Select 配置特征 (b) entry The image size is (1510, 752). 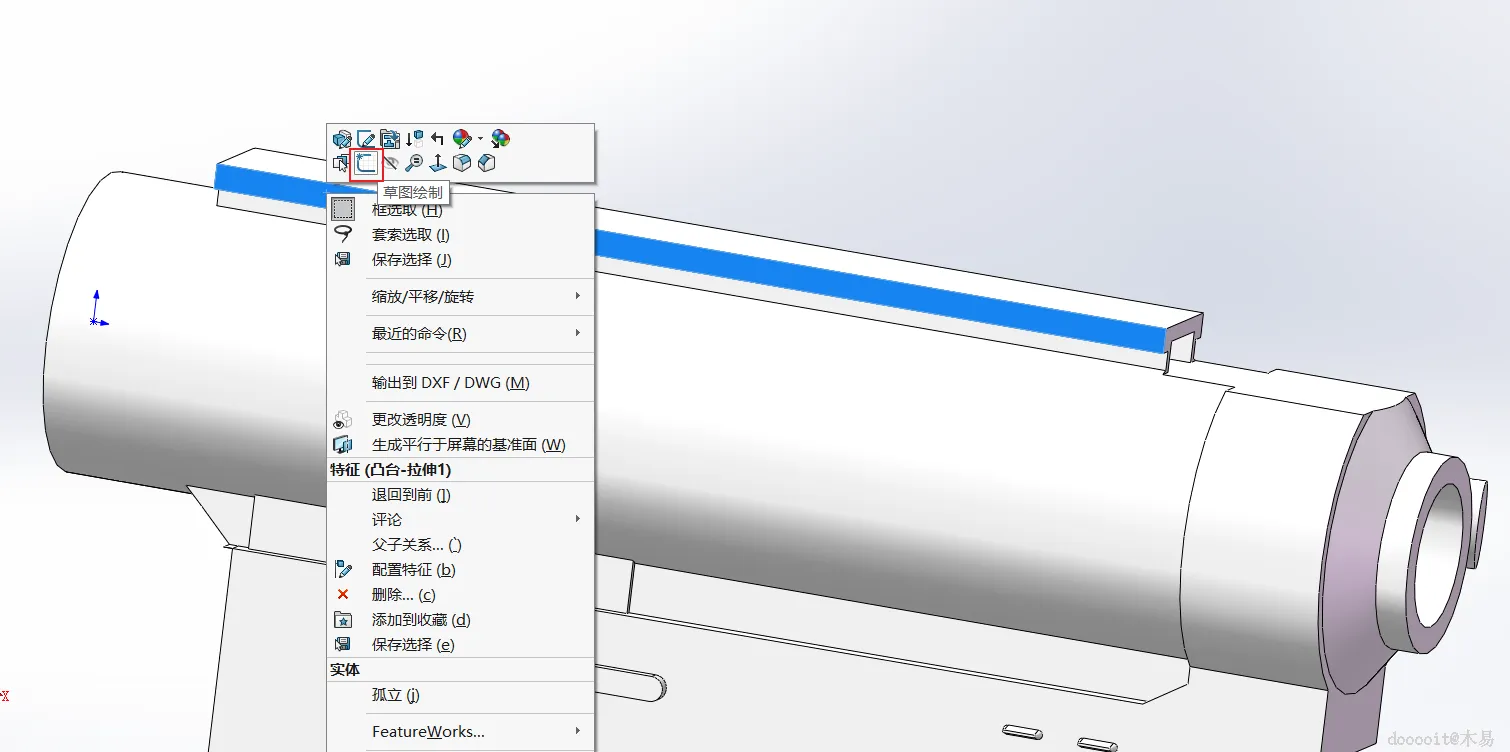pos(461,570)
